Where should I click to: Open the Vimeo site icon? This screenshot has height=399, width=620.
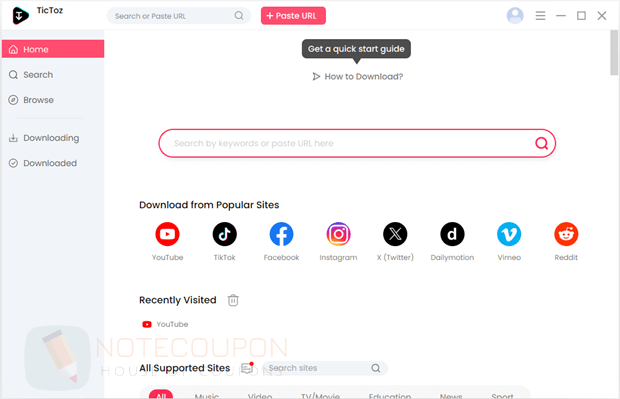point(509,234)
